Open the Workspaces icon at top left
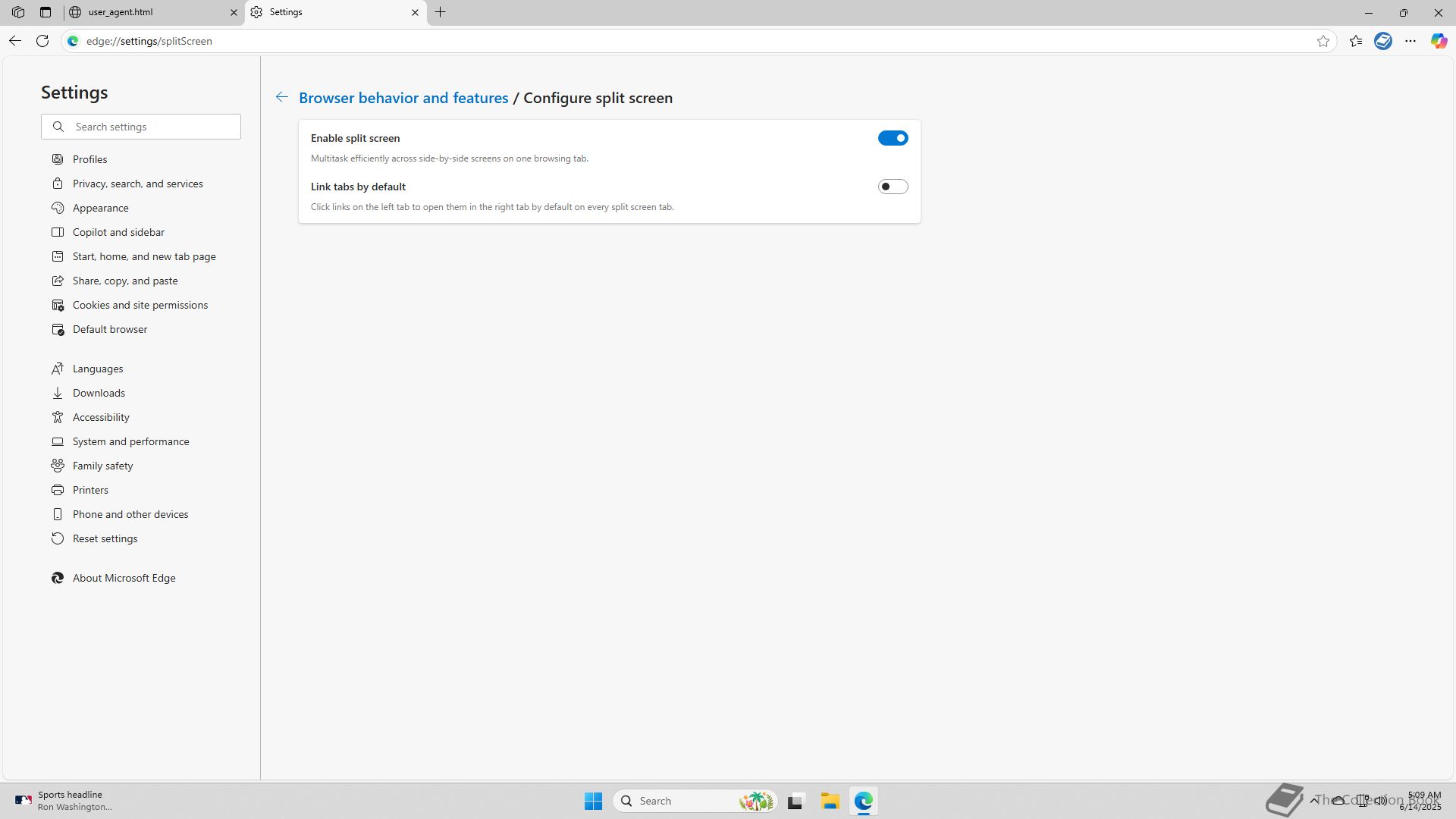The image size is (1456, 819). 18,12
